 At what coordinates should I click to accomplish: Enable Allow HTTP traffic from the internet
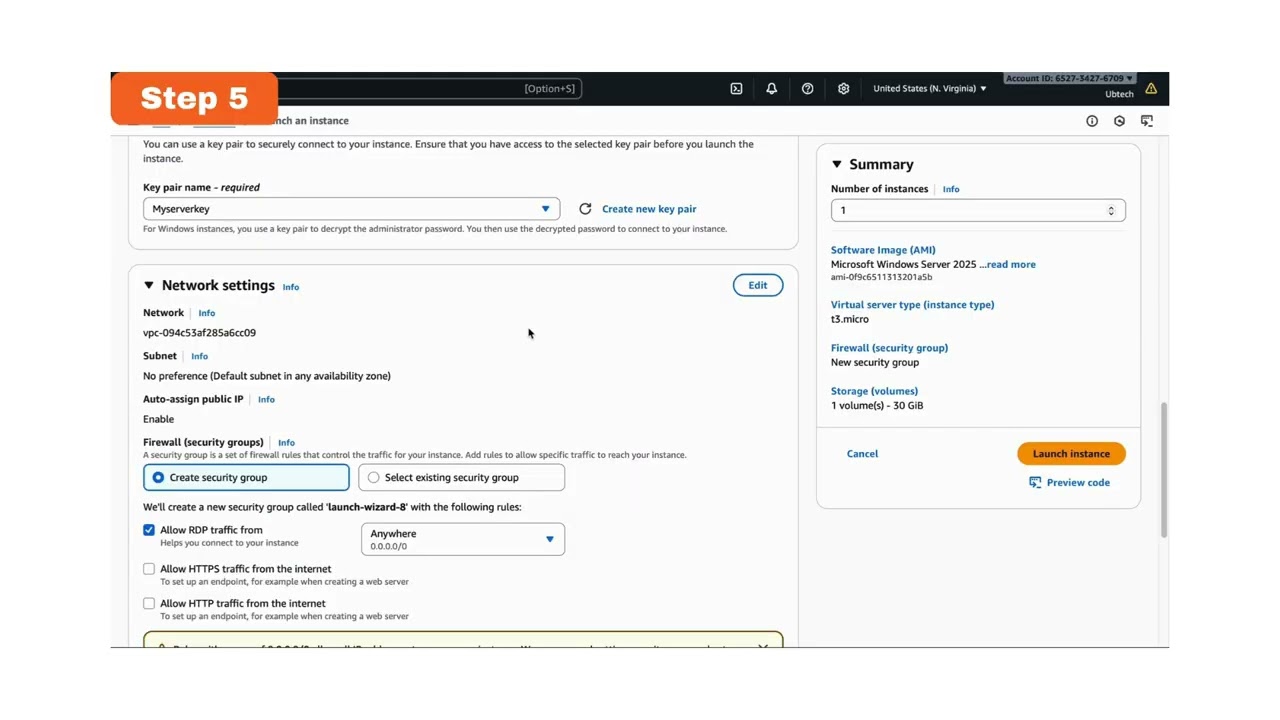pos(149,604)
